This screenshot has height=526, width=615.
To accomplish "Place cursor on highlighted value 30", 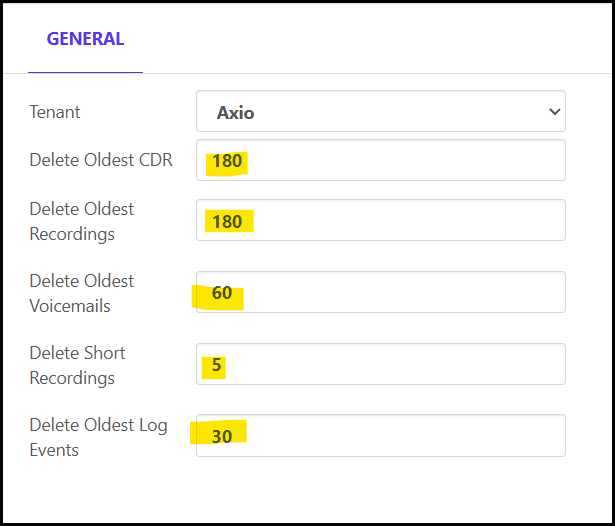I will (221, 437).
